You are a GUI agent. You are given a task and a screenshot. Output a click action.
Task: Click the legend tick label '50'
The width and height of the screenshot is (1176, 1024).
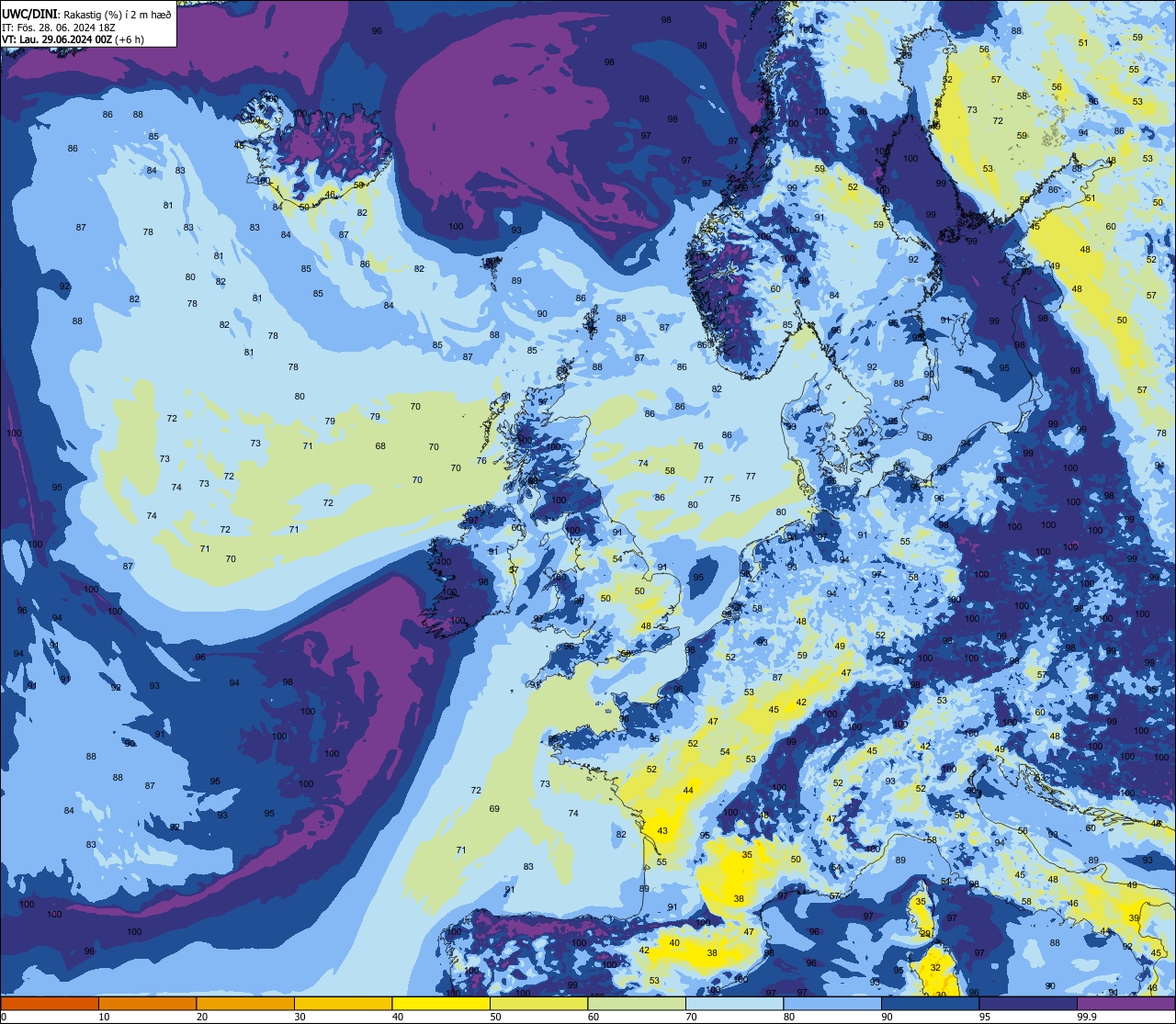495,1016
